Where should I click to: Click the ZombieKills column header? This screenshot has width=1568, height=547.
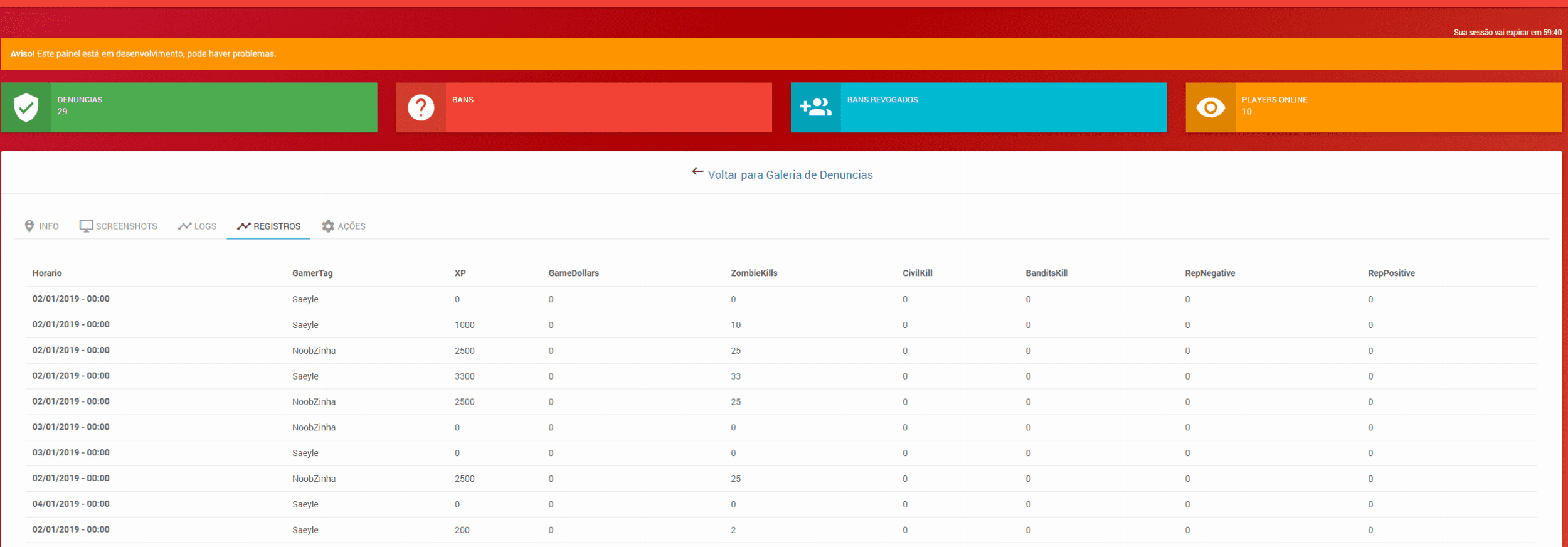754,273
